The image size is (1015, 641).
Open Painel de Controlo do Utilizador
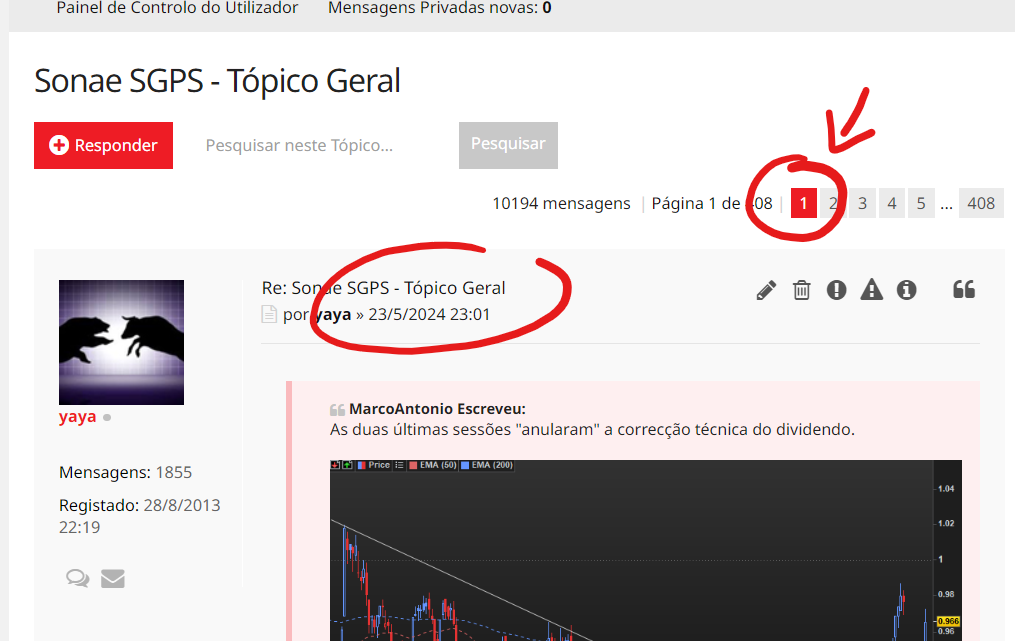click(177, 8)
